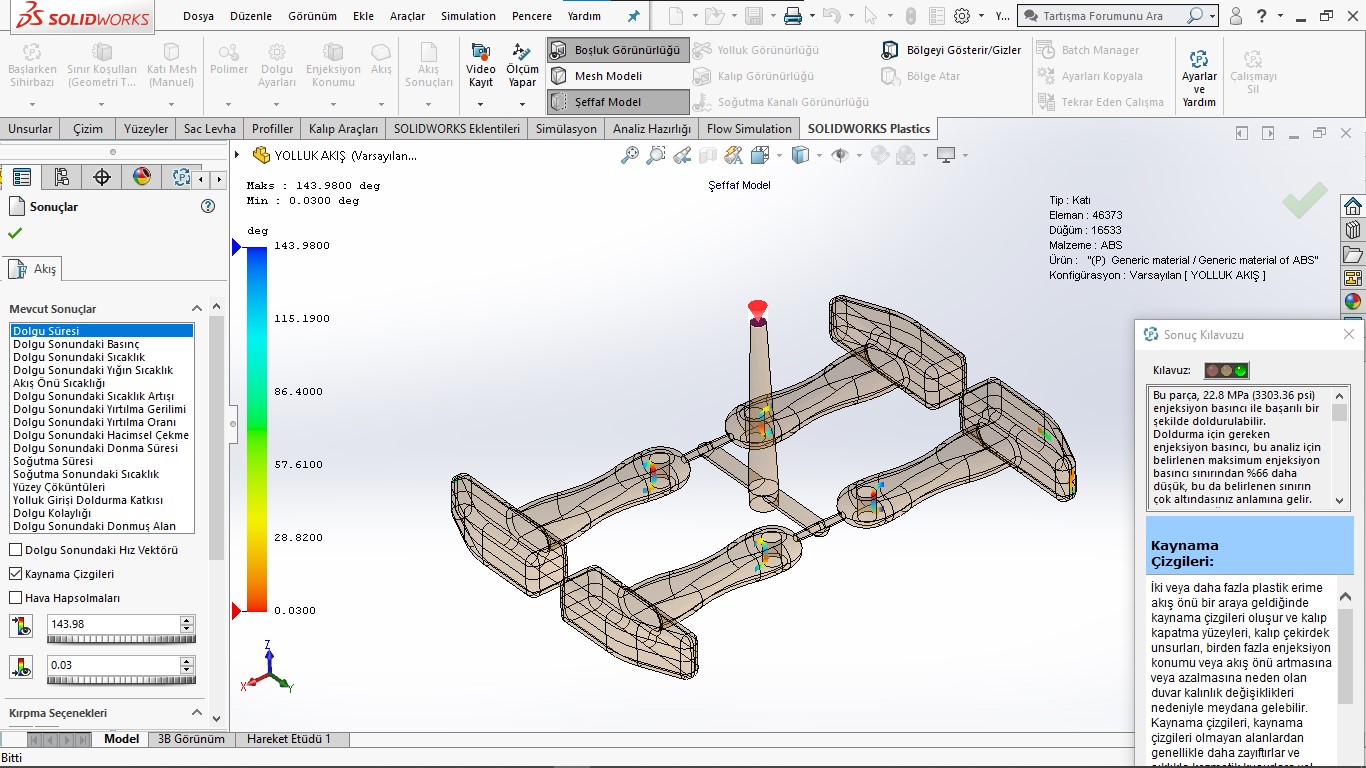Select the Plastics manager tab icon
Image resolution: width=1366 pixels, height=768 pixels.
coord(181,177)
